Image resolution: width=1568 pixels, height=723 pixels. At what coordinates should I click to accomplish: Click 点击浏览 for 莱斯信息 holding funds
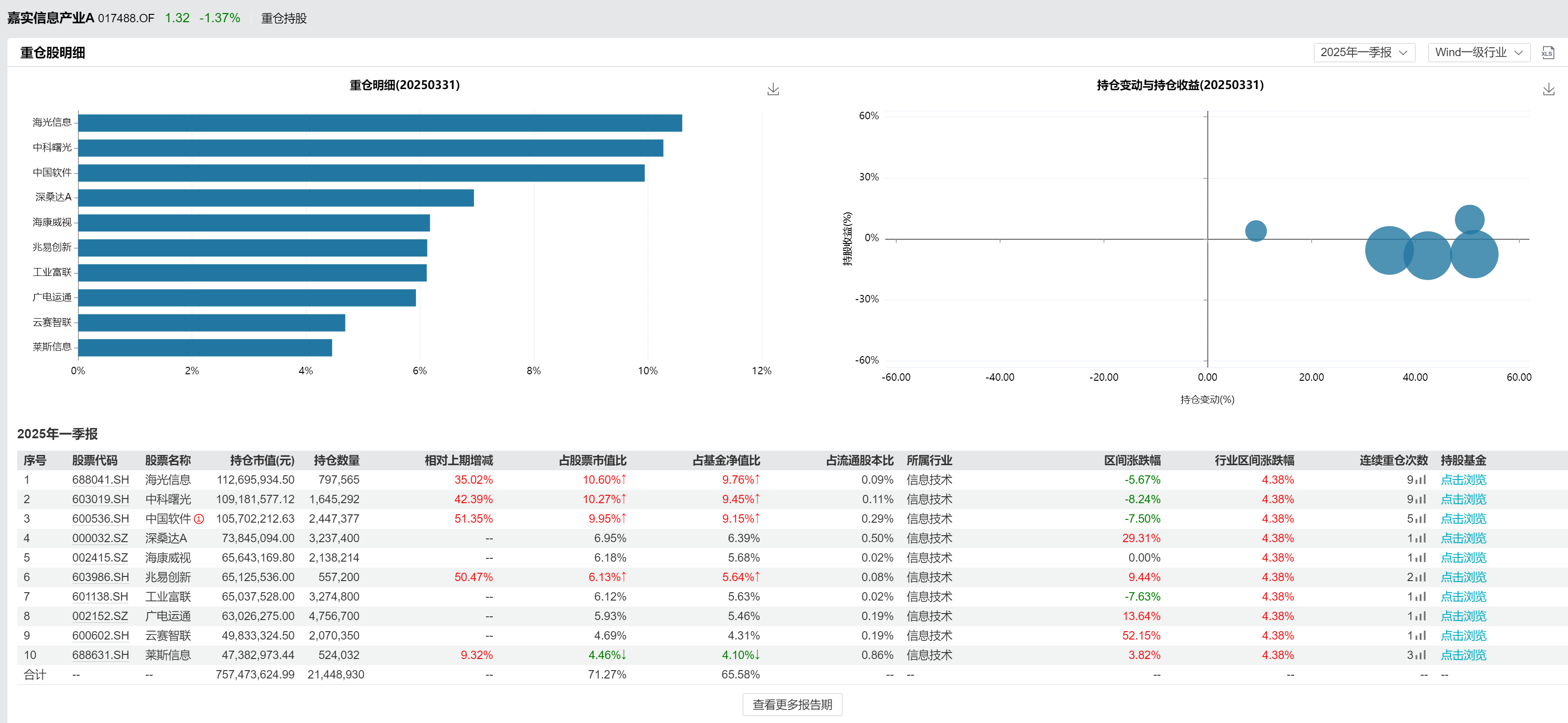pos(1463,655)
